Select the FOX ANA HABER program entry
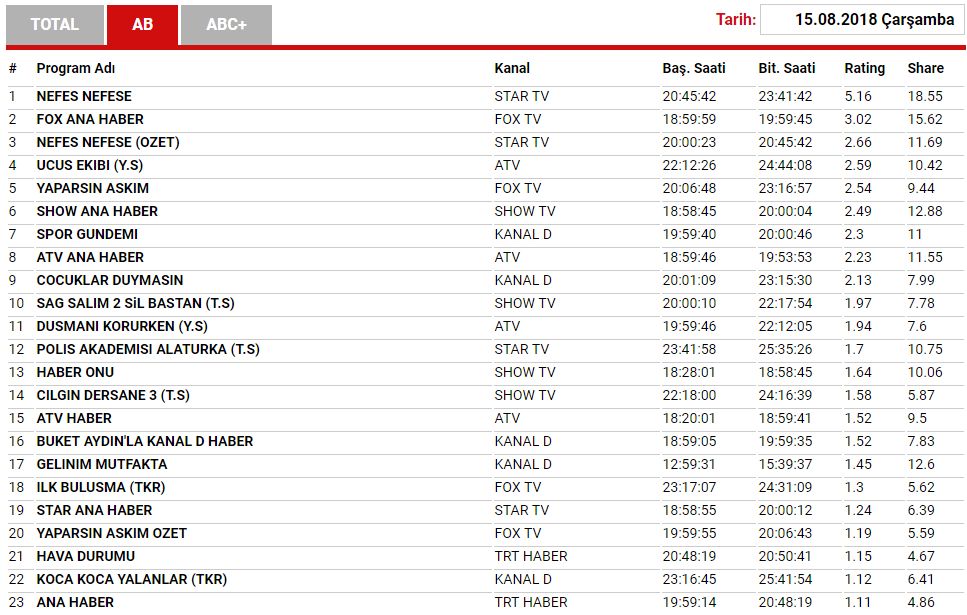The width and height of the screenshot is (967, 615). (90, 119)
